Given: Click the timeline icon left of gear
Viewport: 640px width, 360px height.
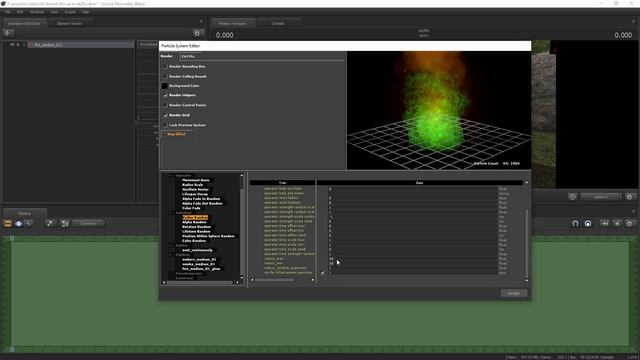Looking at the screenshot, I should click(617, 224).
